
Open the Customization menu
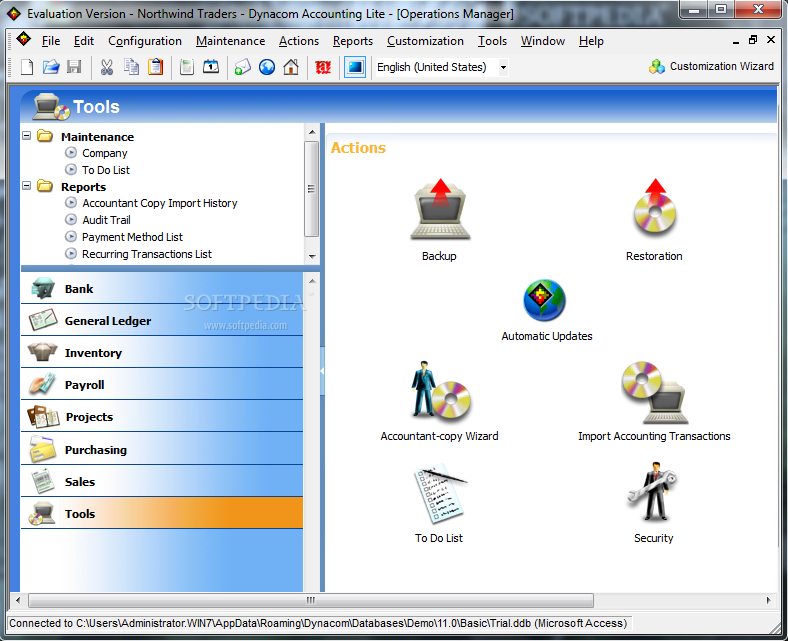425,41
